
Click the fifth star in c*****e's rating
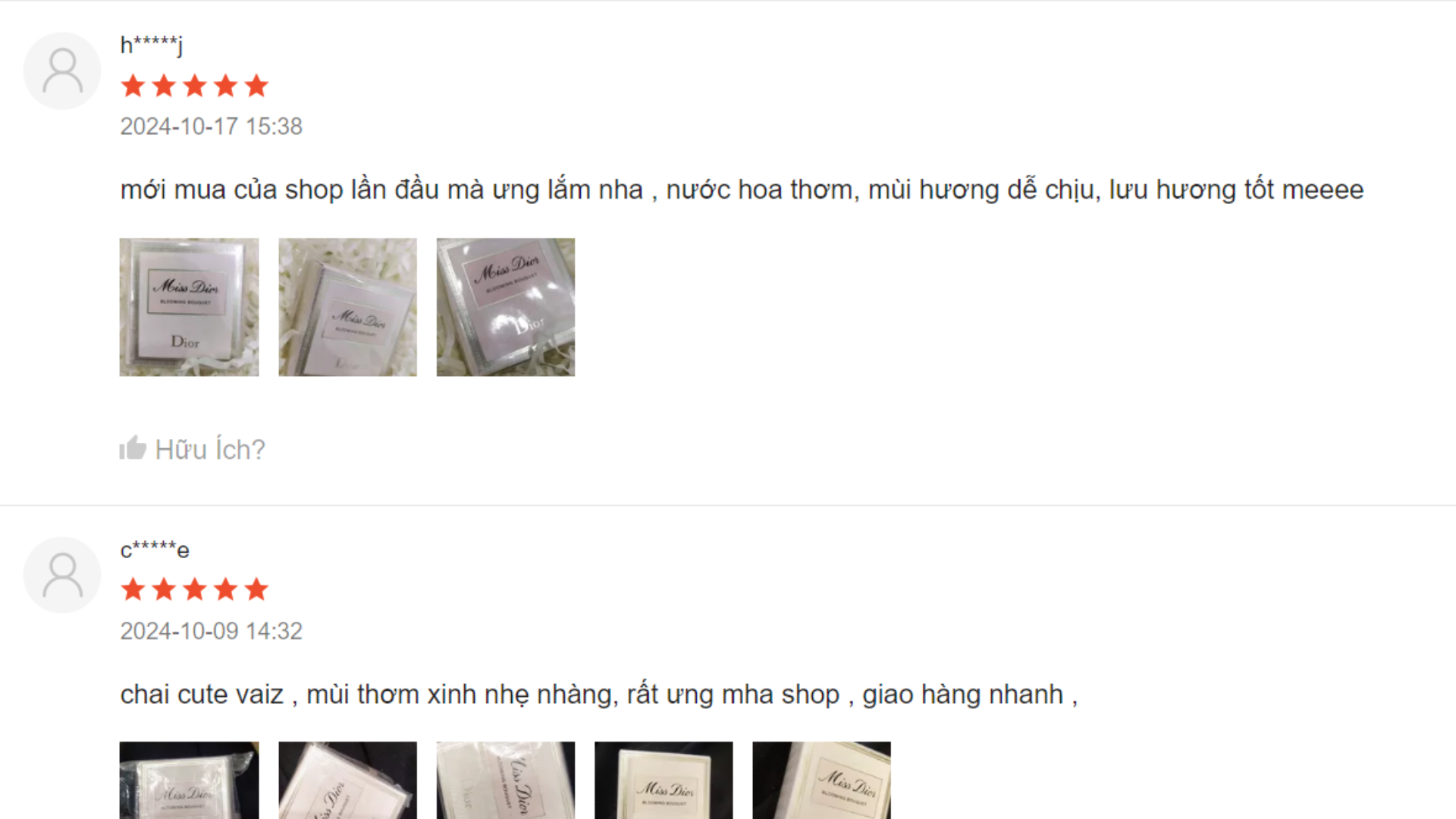[256, 589]
